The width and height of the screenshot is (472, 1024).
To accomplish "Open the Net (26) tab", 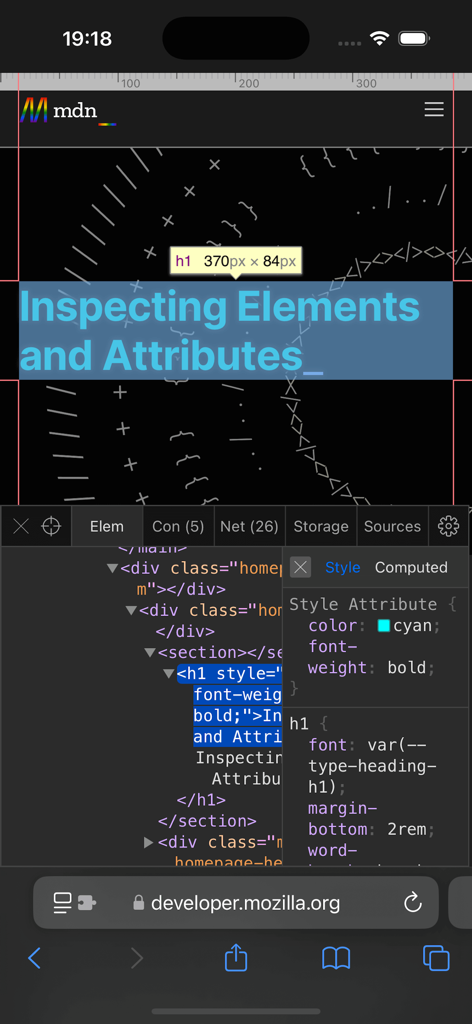I will [x=249, y=526].
